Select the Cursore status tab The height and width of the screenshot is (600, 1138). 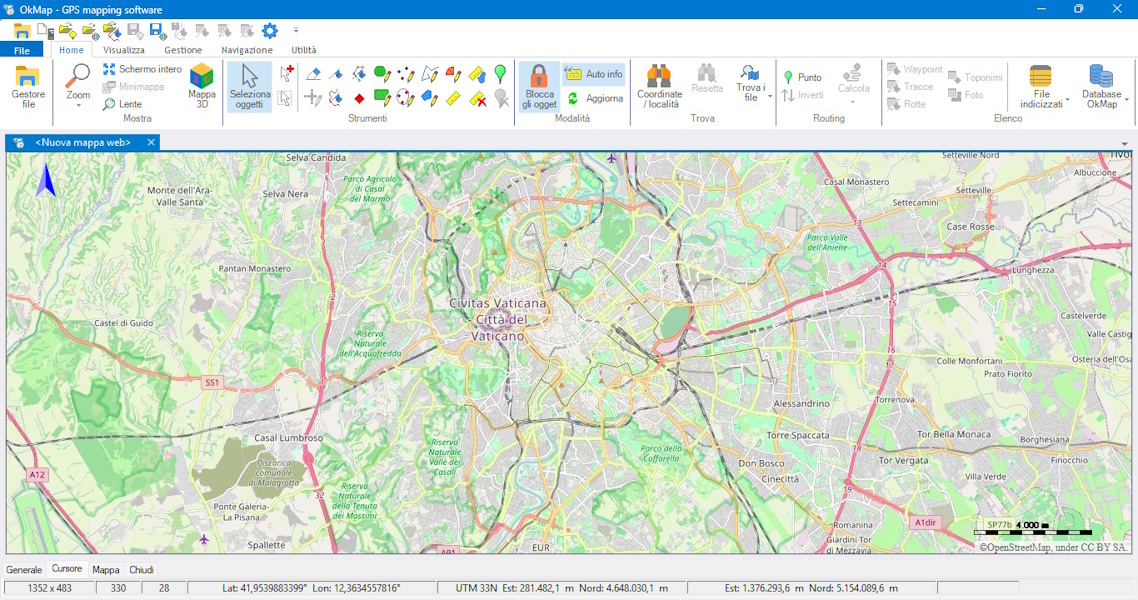[x=67, y=569]
